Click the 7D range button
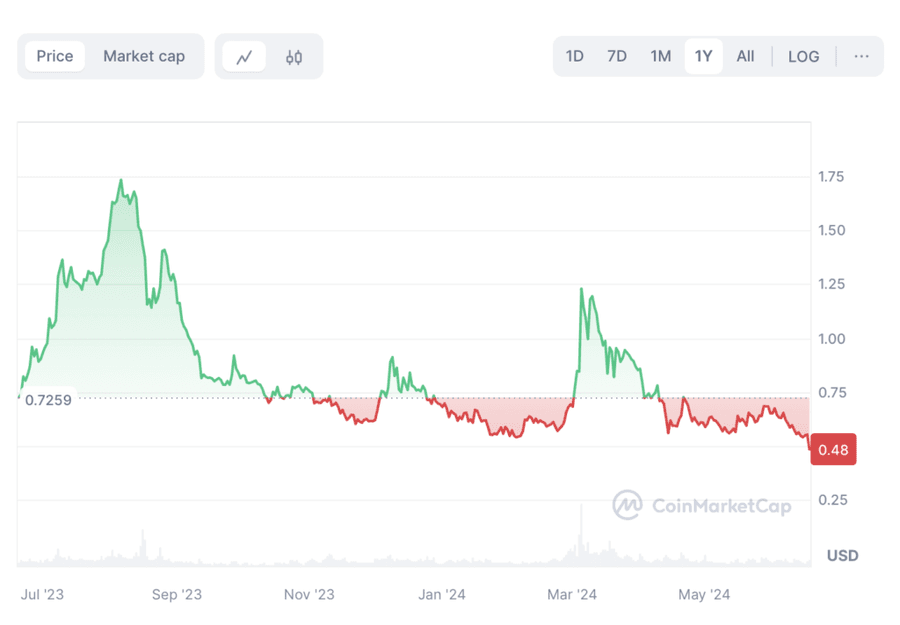Viewport: 900px width, 625px height. [617, 56]
